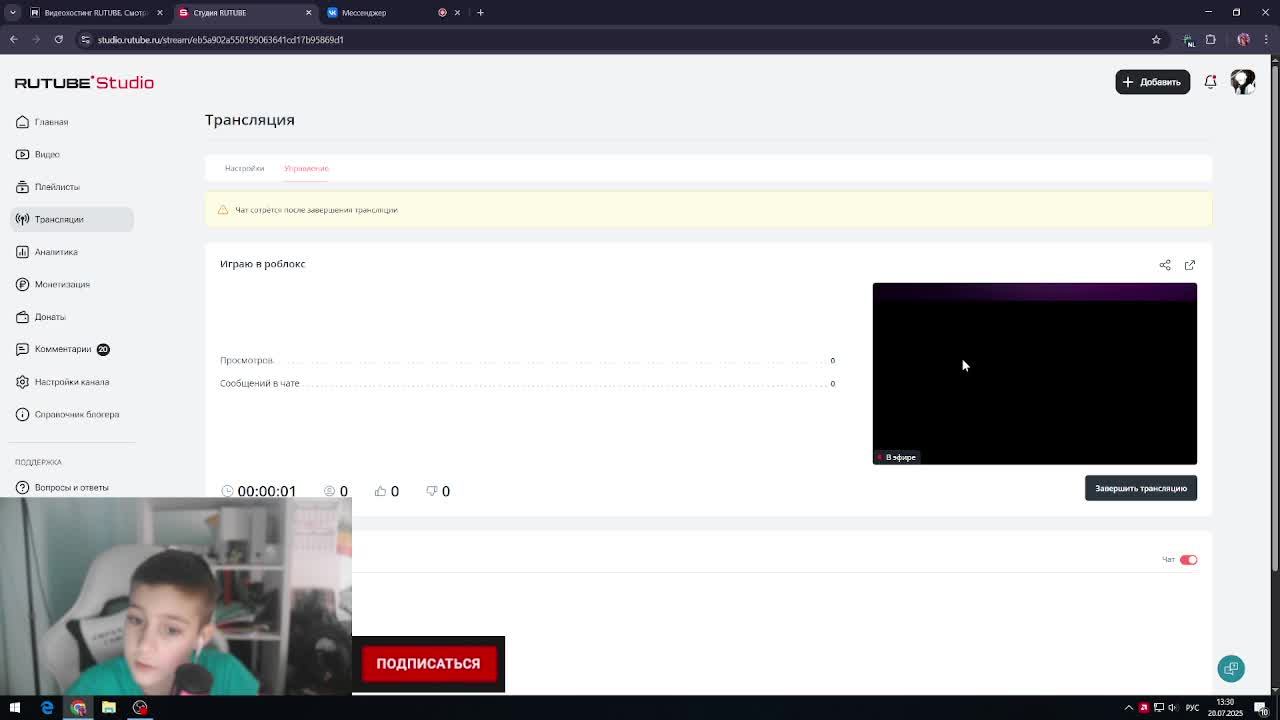1280x720 pixels.
Task: Open the Windows Start menu
Action: [x=15, y=708]
